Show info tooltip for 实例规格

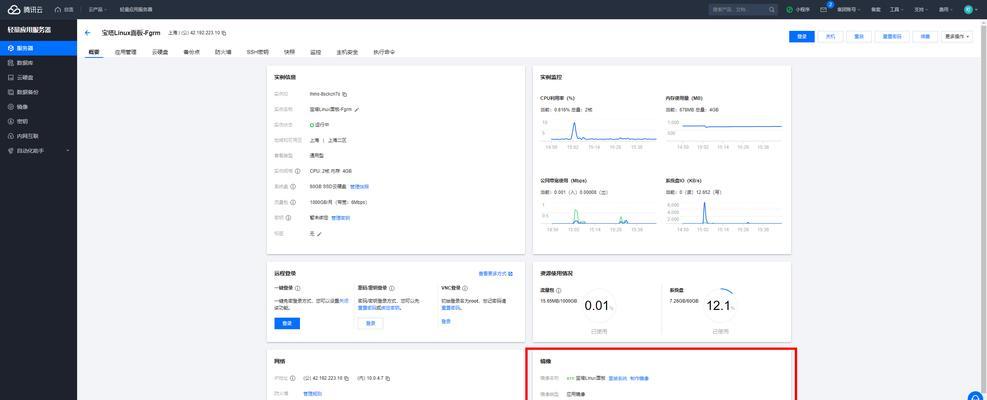pyautogui.click(x=297, y=171)
